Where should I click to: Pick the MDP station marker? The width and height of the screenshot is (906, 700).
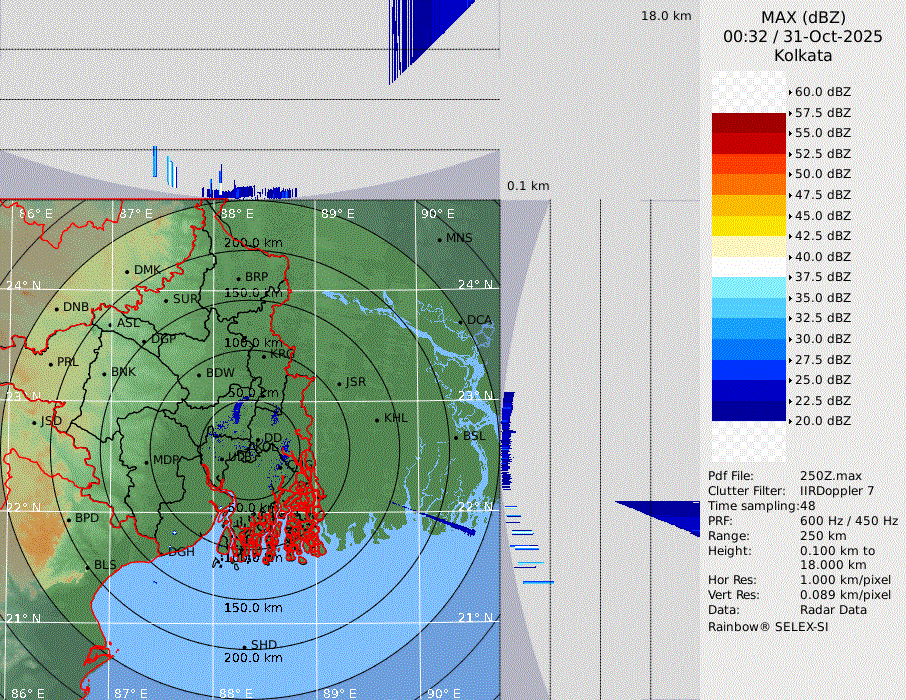point(147,462)
